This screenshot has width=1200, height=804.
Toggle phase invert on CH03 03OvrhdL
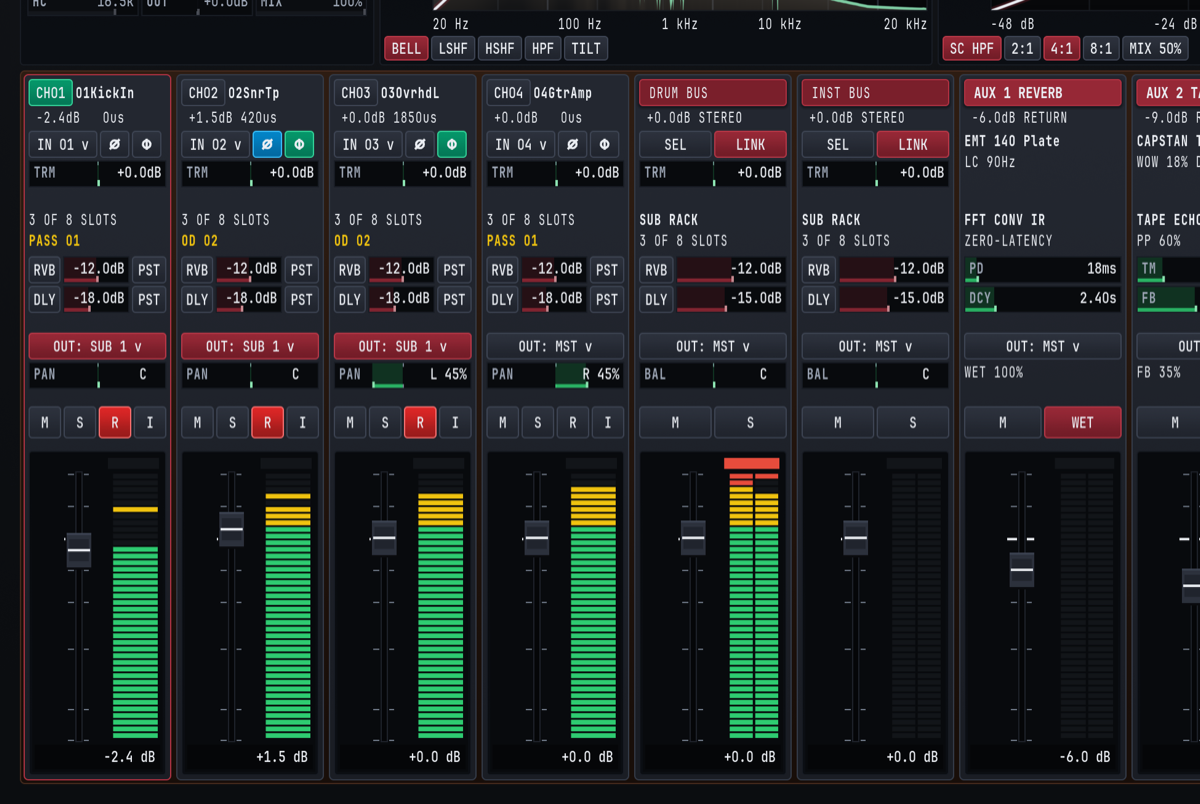point(419,144)
